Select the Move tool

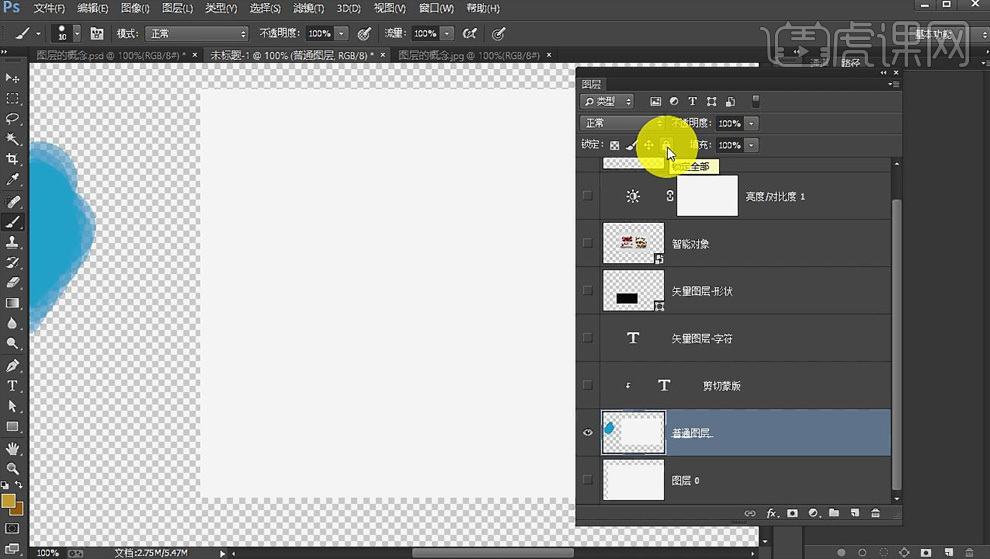12,78
